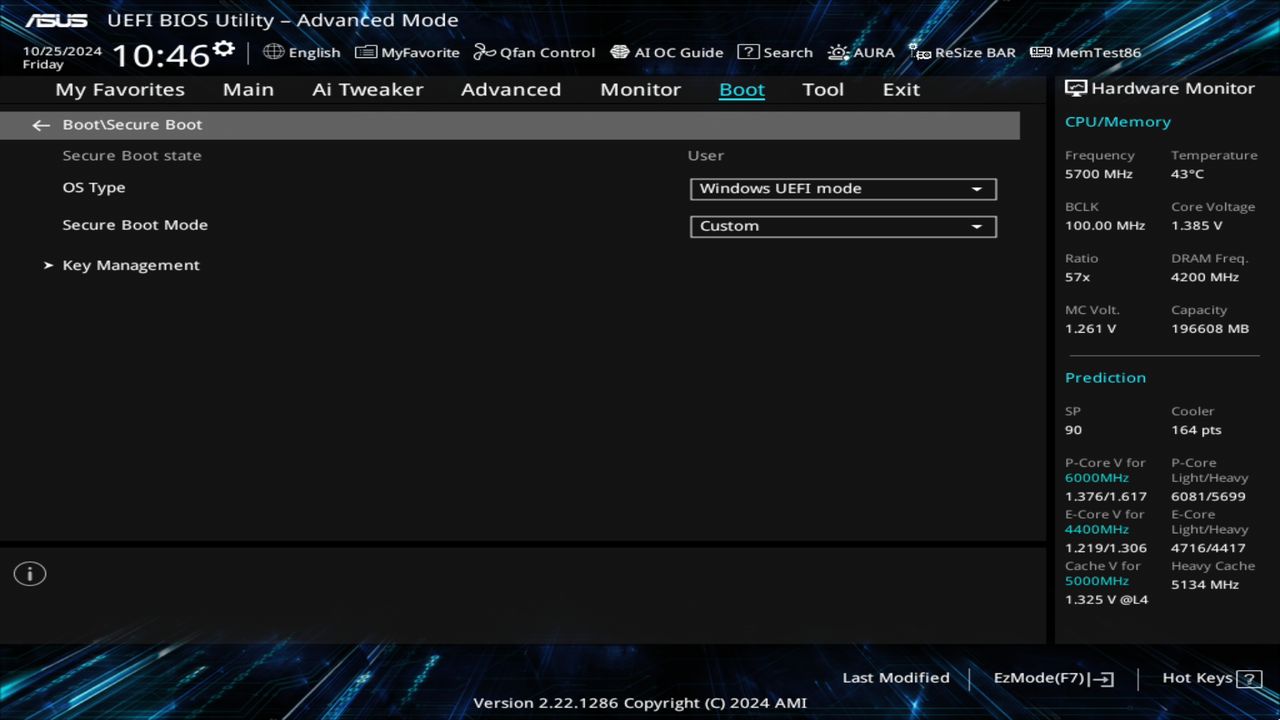1280x720 pixels.
Task: Click the information icon at bottom left
Action: pos(29,573)
